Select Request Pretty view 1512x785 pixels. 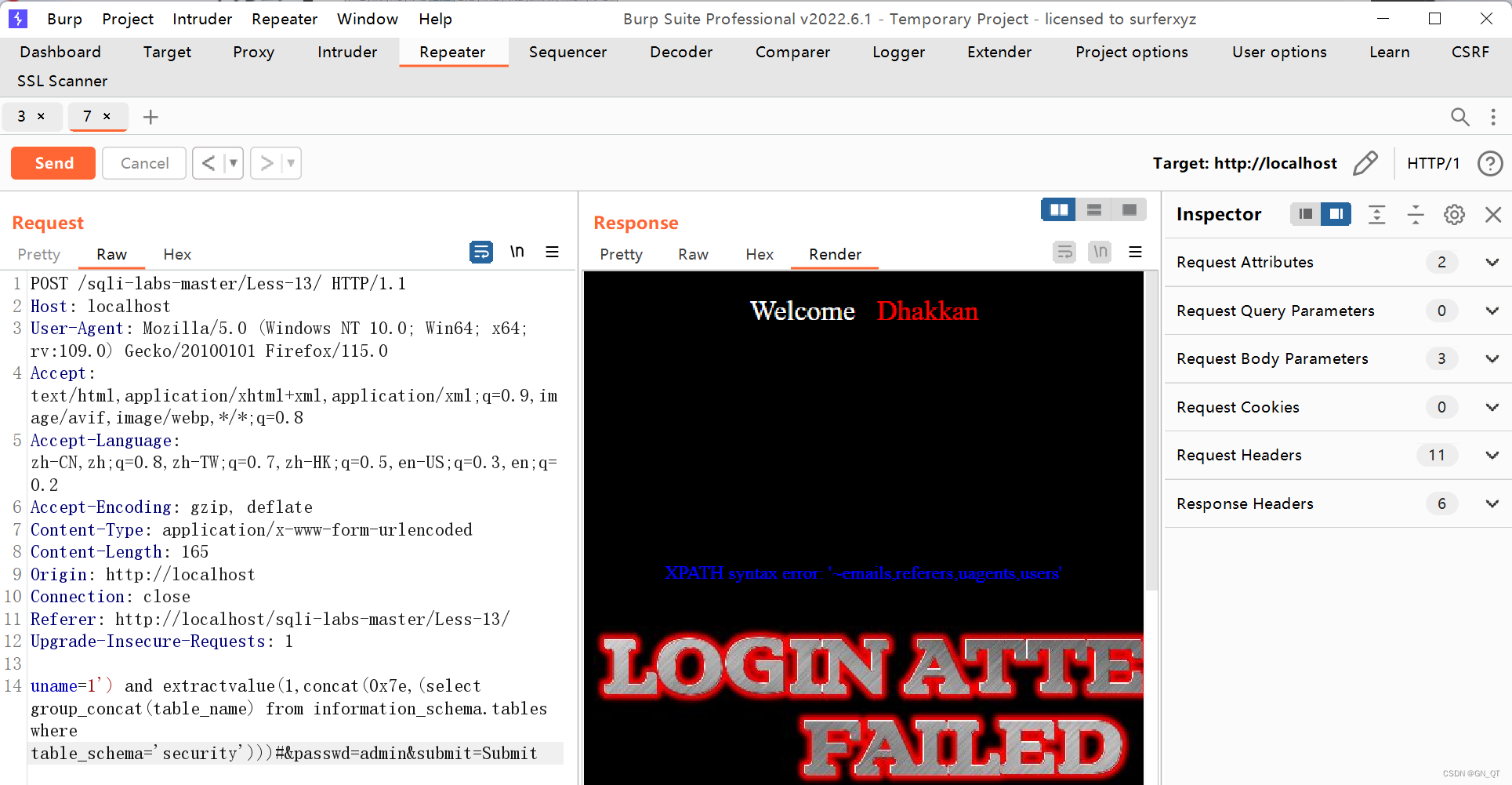pyautogui.click(x=38, y=254)
